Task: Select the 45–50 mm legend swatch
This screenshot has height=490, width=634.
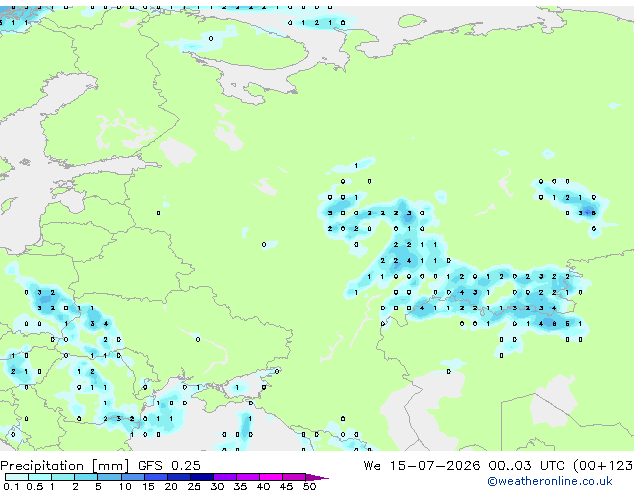Action: pos(294,477)
